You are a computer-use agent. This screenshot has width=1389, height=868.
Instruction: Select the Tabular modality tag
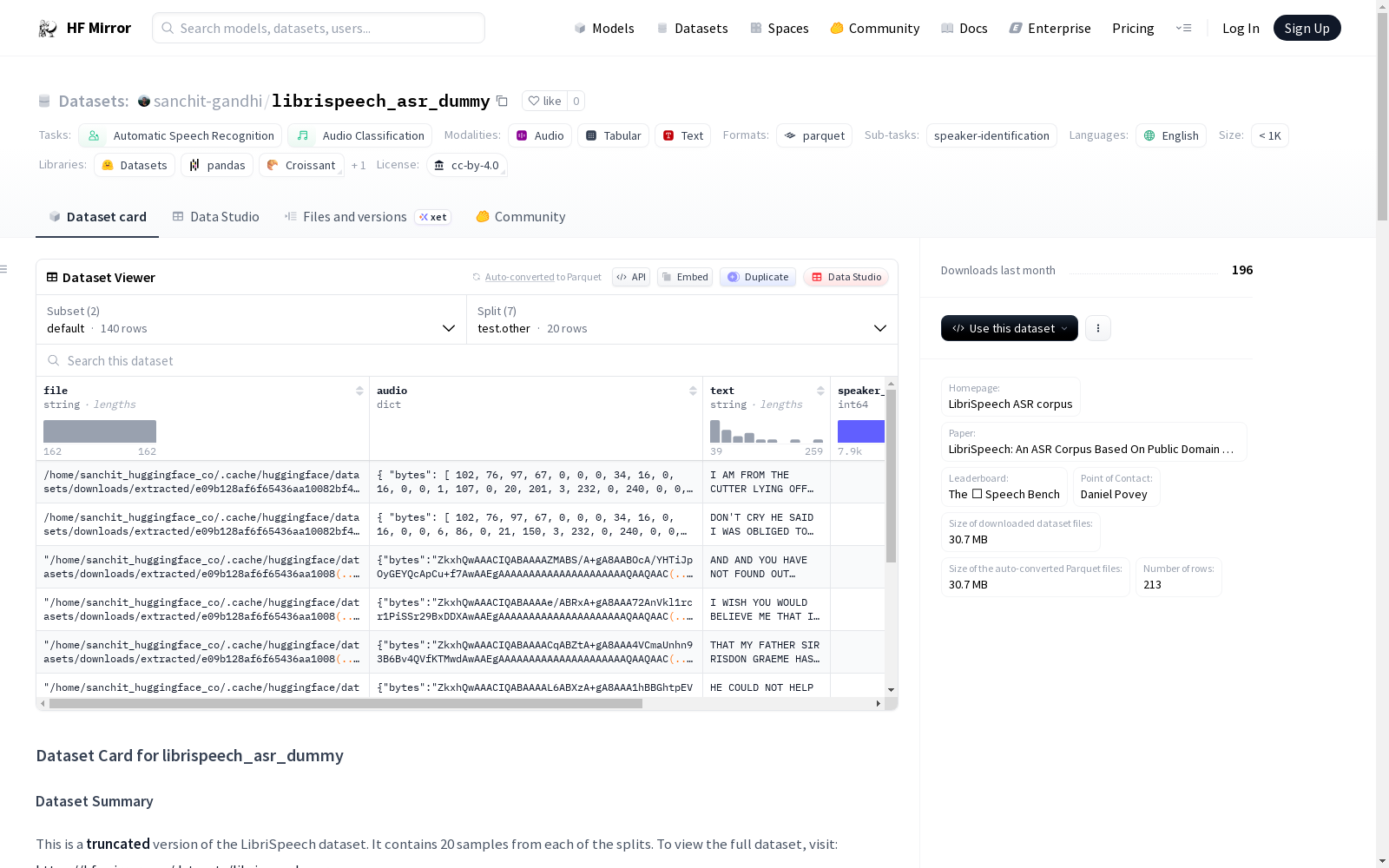click(613, 135)
